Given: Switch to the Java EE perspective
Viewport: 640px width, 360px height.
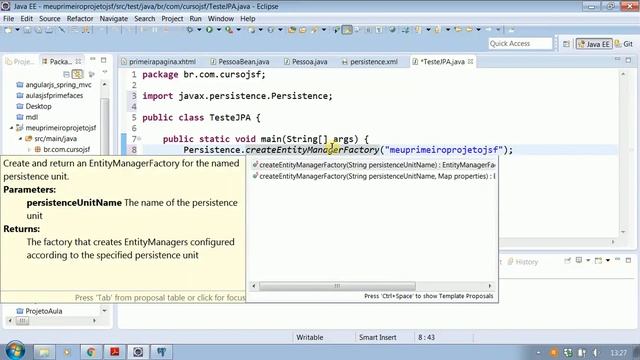Looking at the screenshot, I should [594, 44].
